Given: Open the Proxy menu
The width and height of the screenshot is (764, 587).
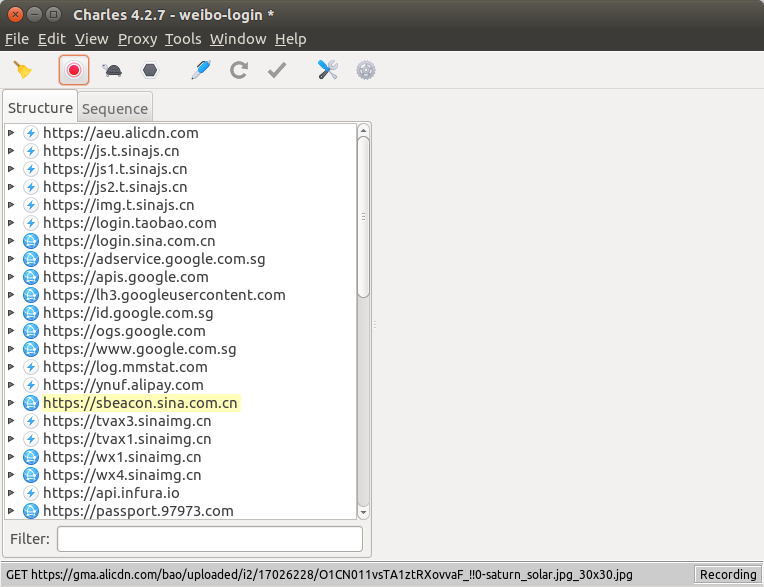Looking at the screenshot, I should (x=137, y=39).
